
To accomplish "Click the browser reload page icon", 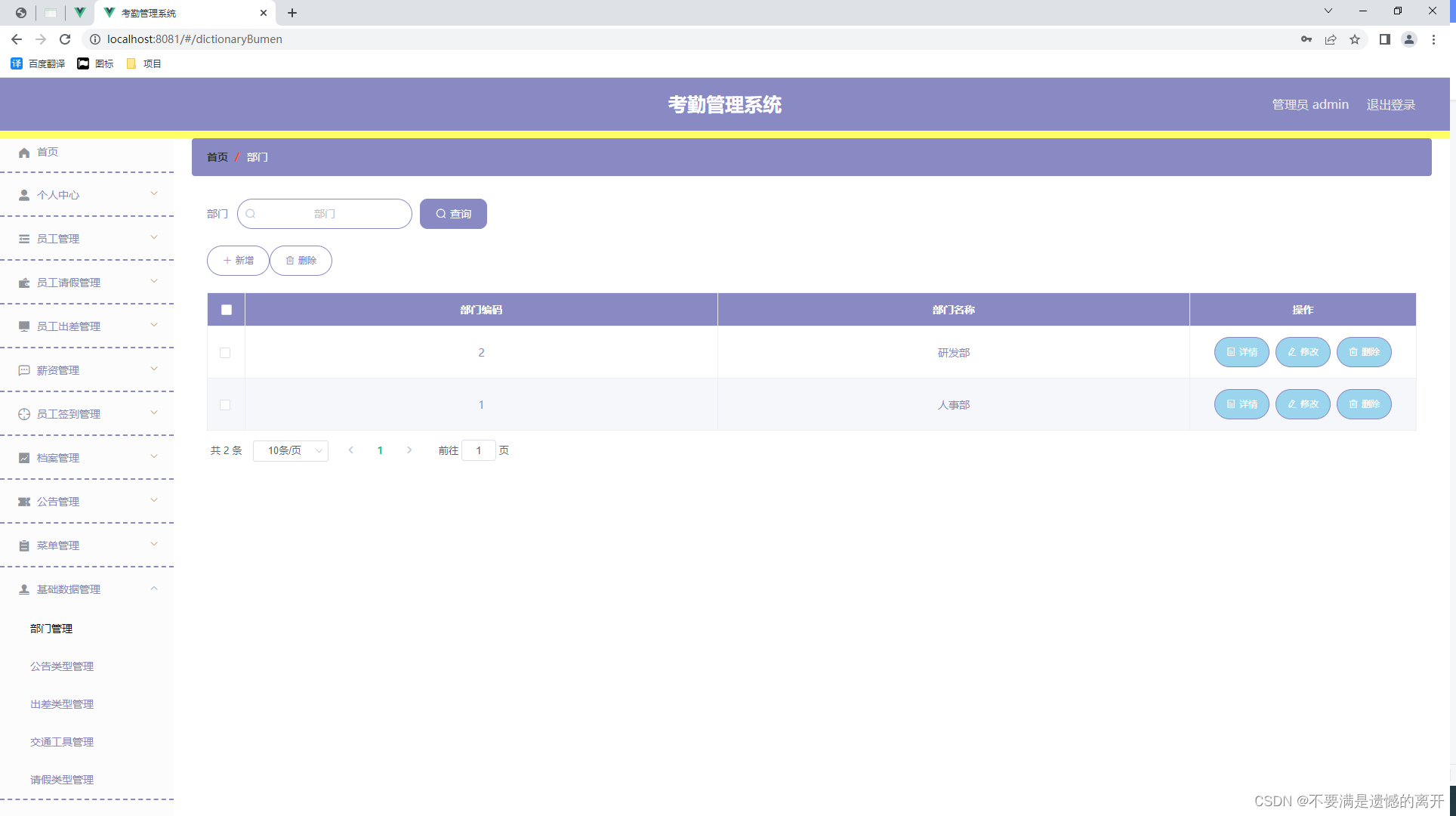I will click(x=65, y=39).
